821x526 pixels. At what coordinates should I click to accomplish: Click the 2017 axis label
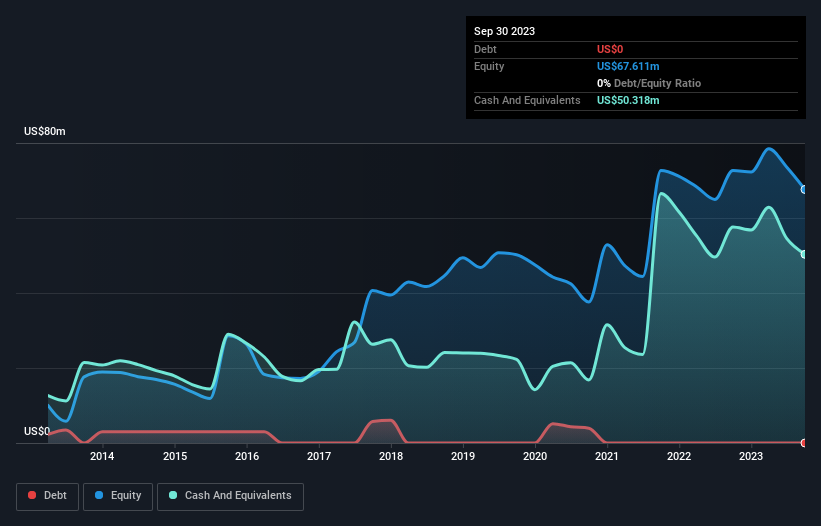(319, 456)
